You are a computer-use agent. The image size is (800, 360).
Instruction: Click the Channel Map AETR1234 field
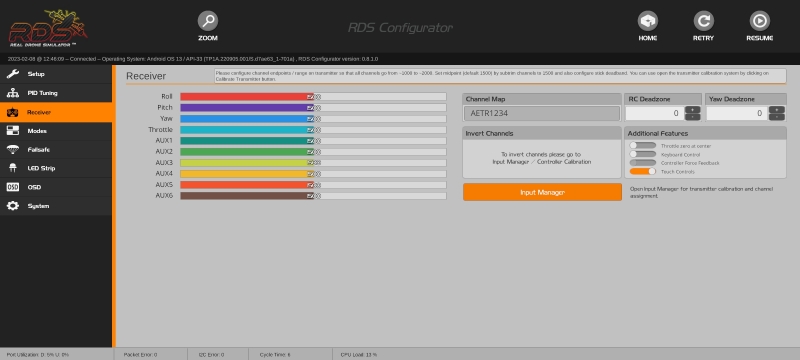click(x=542, y=113)
